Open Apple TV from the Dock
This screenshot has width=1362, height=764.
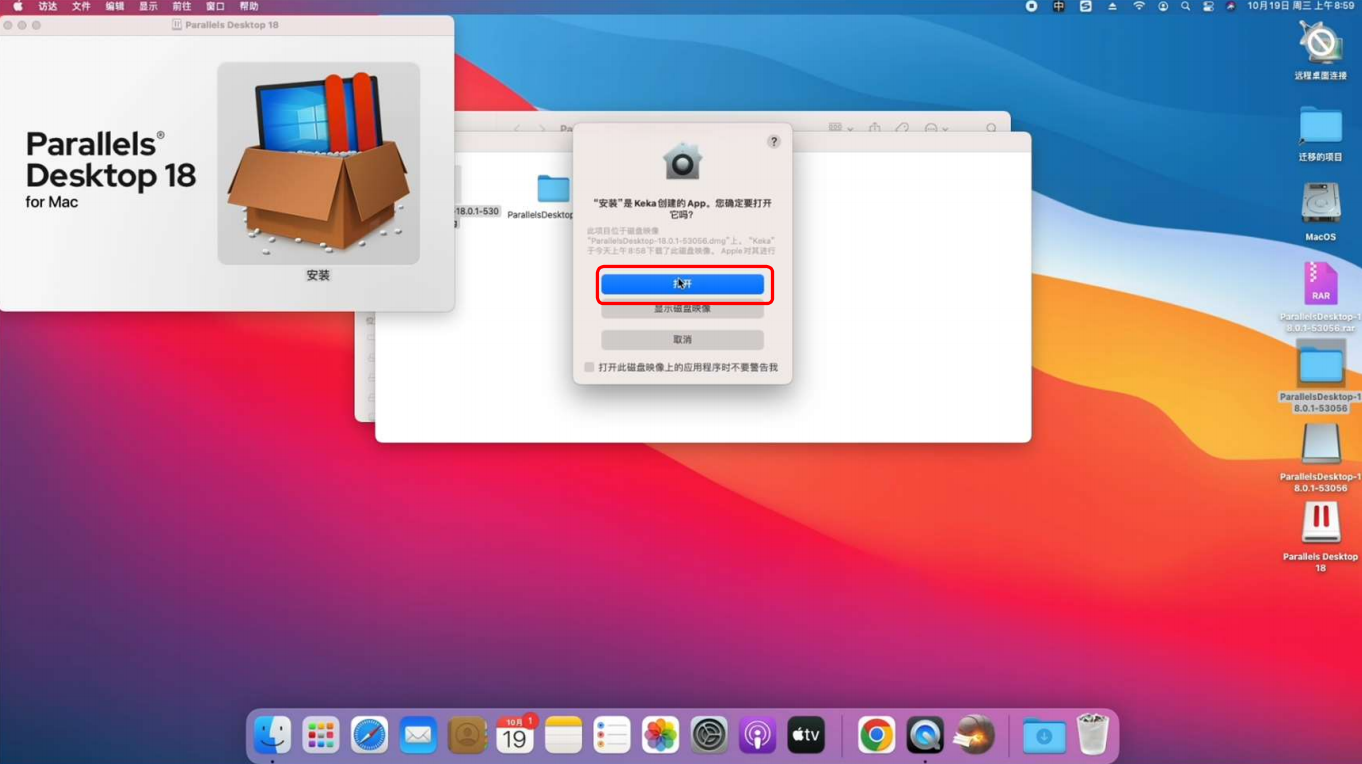click(806, 736)
